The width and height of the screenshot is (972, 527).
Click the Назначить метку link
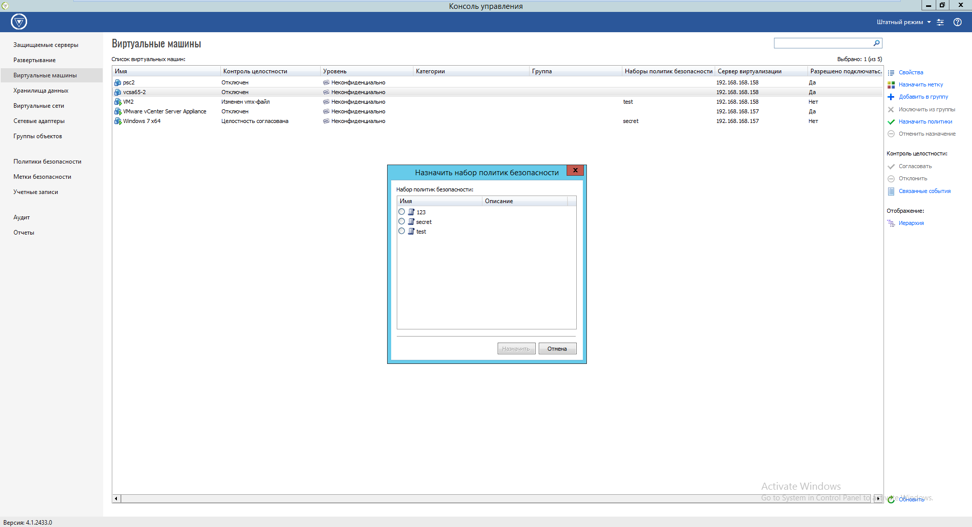[921, 85]
